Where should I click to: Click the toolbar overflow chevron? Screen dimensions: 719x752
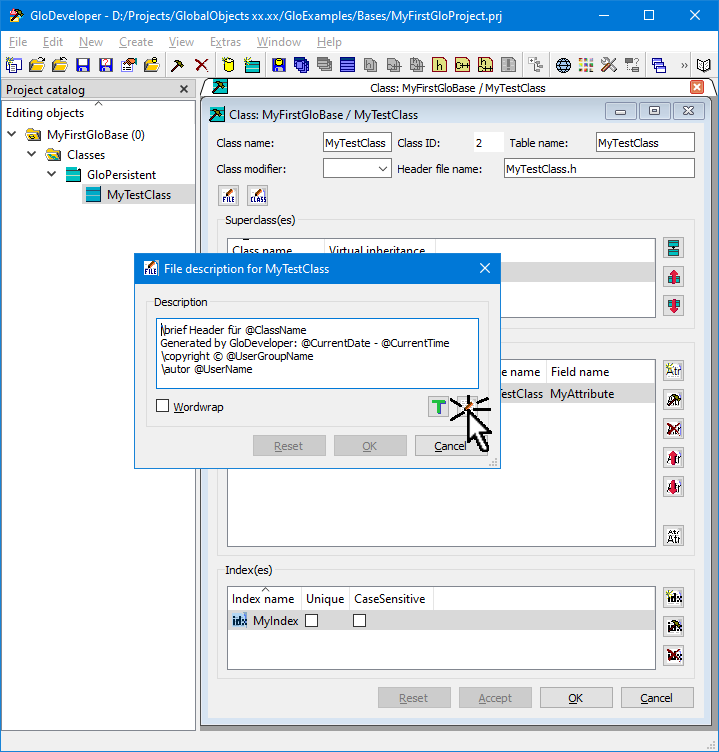[684, 65]
